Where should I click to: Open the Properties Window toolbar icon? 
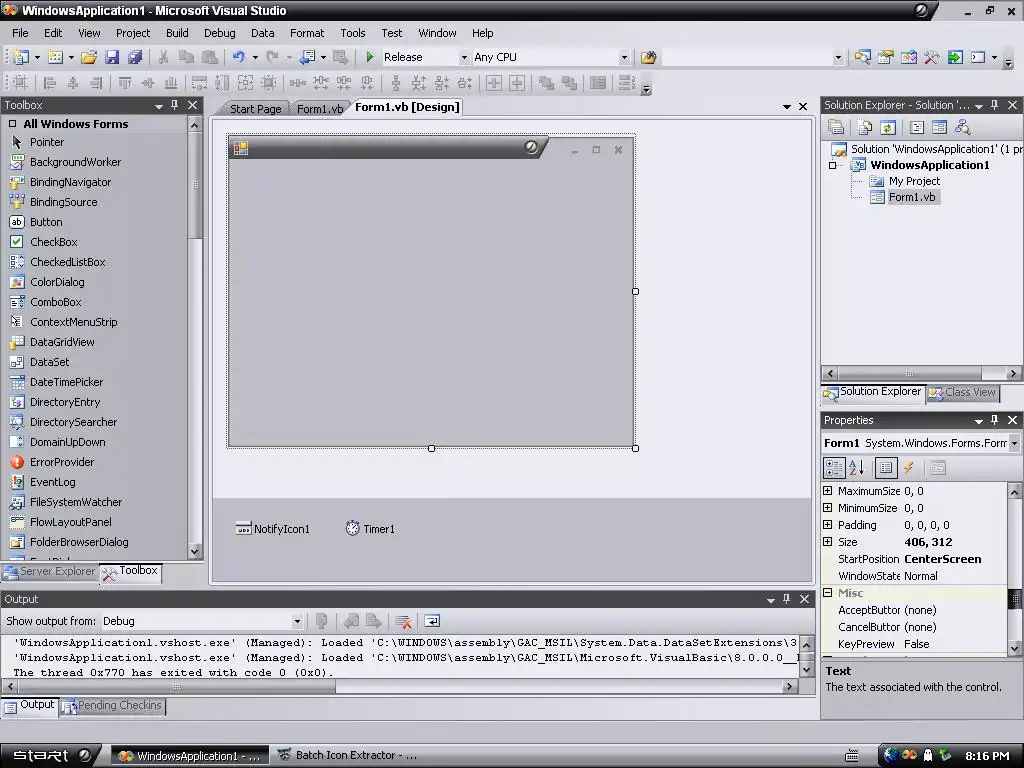[x=886, y=57]
